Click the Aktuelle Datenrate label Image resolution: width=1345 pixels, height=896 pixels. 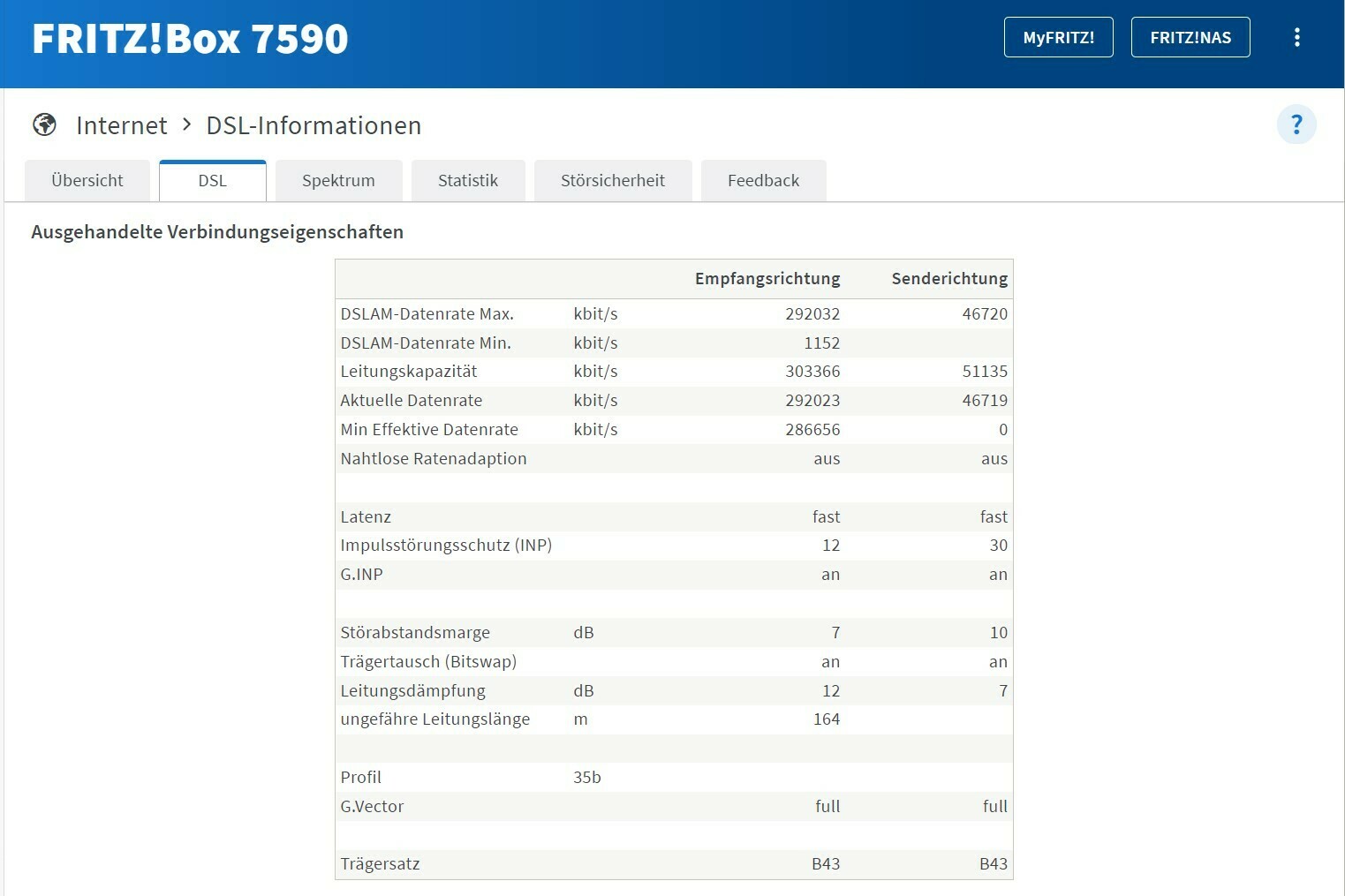412,401
